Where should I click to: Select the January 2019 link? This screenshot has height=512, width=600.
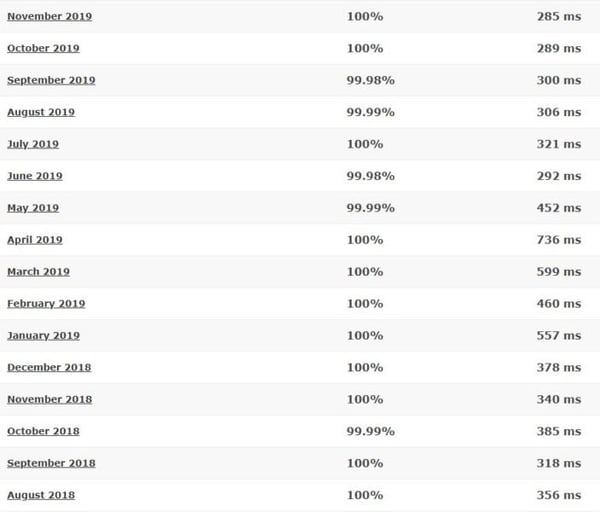pos(43,336)
